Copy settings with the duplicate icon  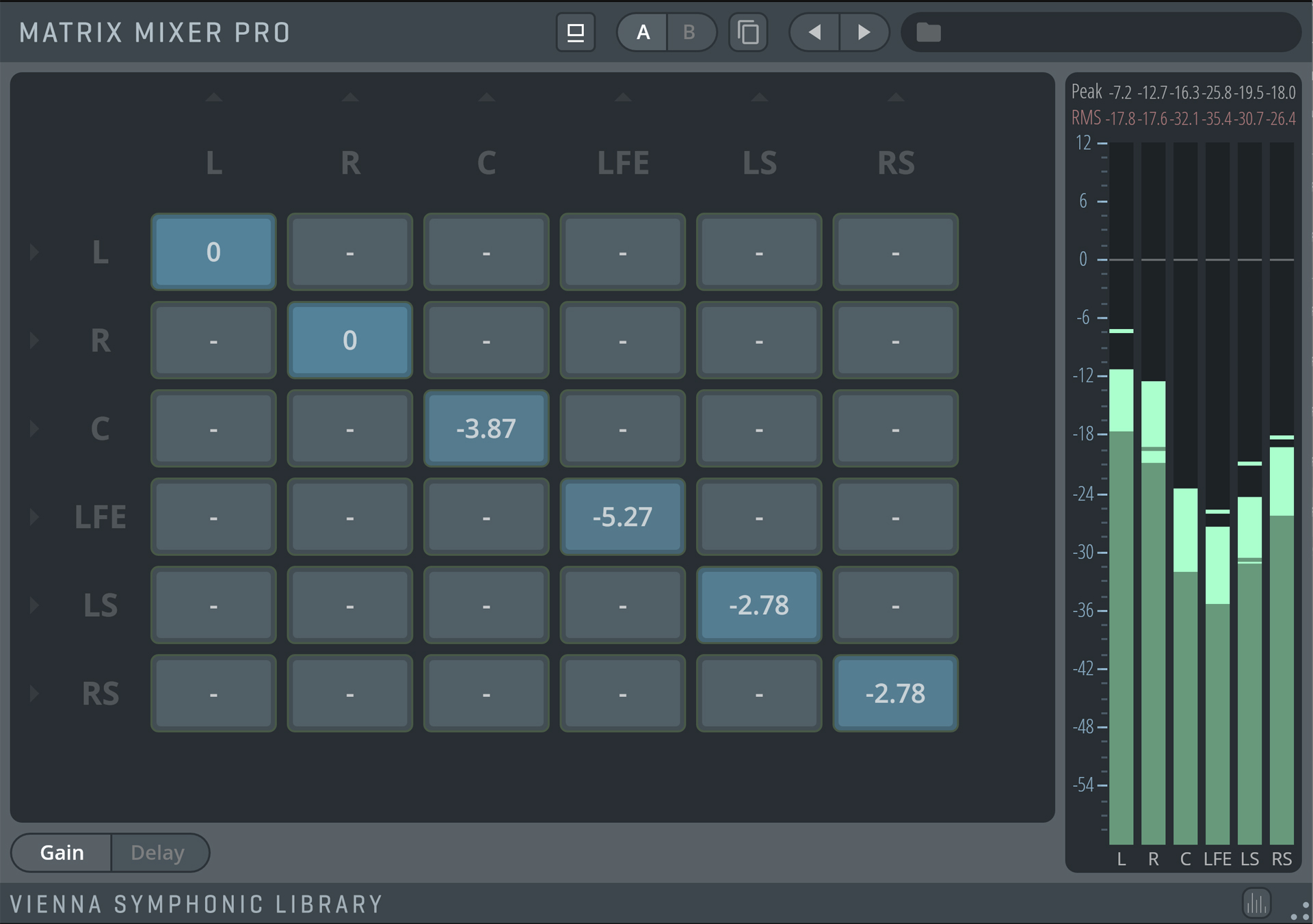tap(748, 32)
